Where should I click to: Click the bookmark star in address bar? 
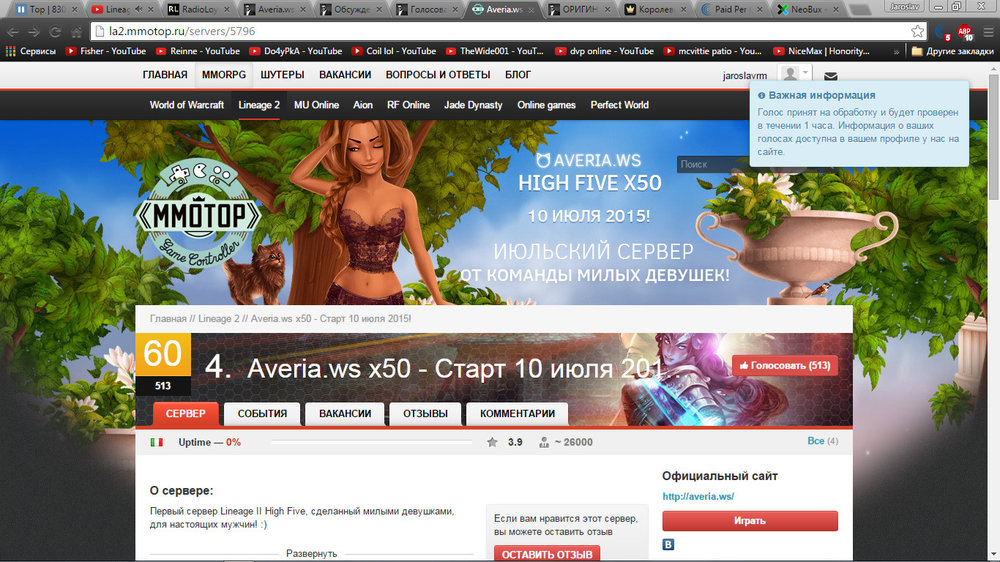[x=917, y=31]
